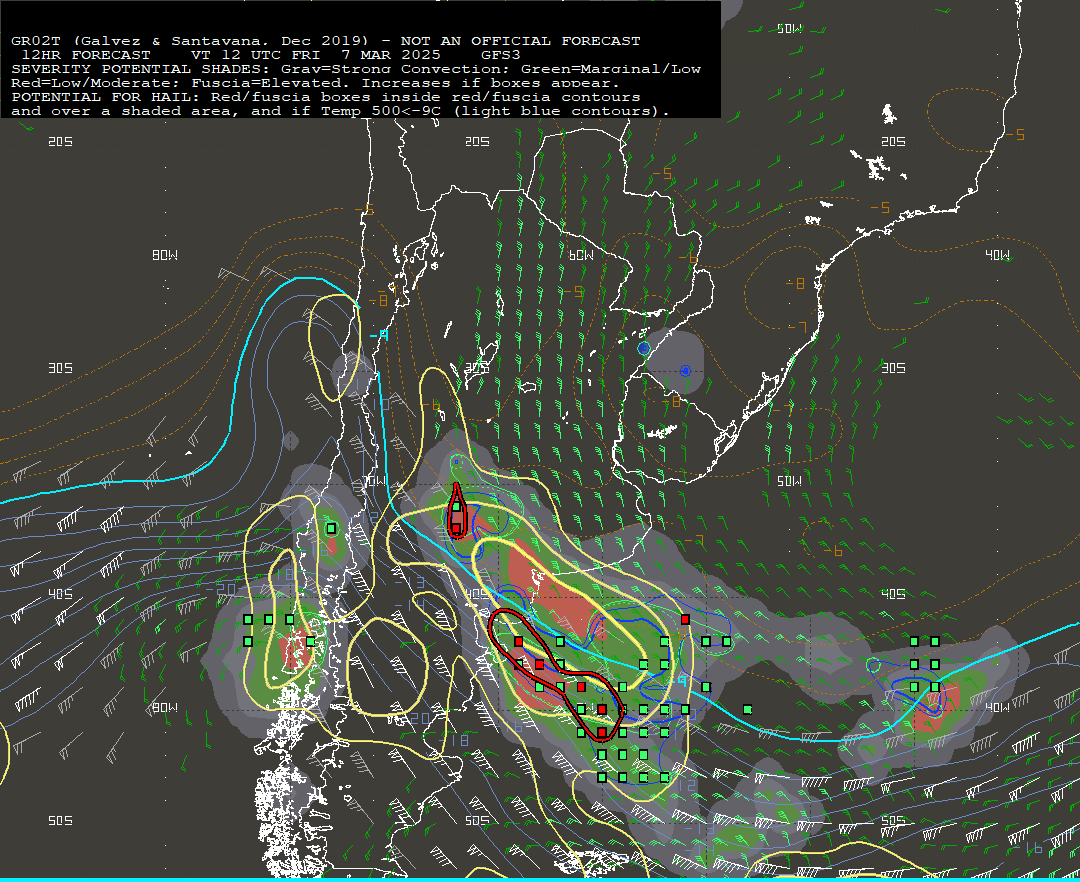1080x882 pixels.
Task: Select the "Green=Marginal/Low" legend entry
Action: pos(611,69)
